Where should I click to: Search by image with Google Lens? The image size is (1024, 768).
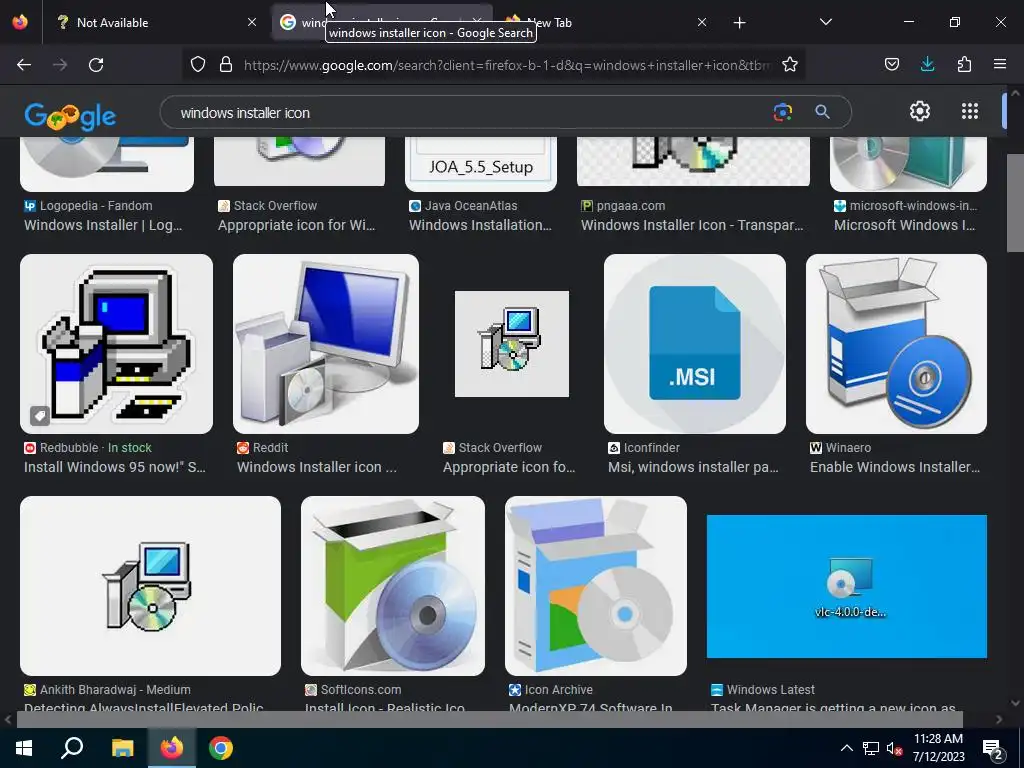[x=782, y=112]
